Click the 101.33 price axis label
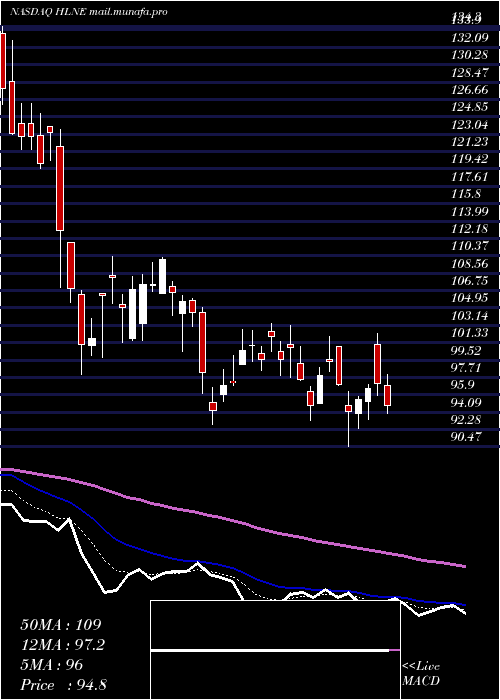The height and width of the screenshot is (700, 500). click(470, 333)
